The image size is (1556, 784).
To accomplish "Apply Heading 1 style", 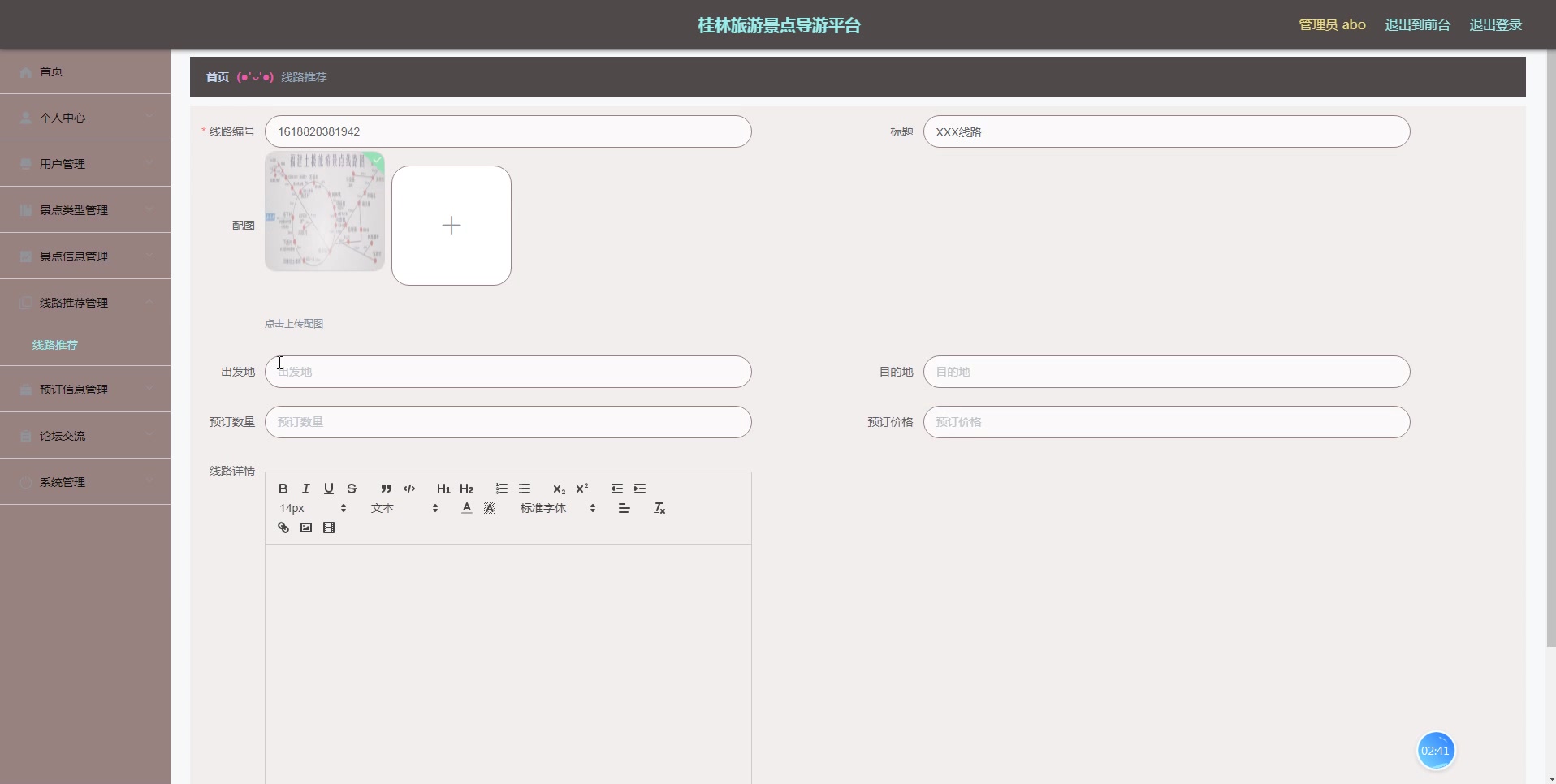I will [443, 489].
